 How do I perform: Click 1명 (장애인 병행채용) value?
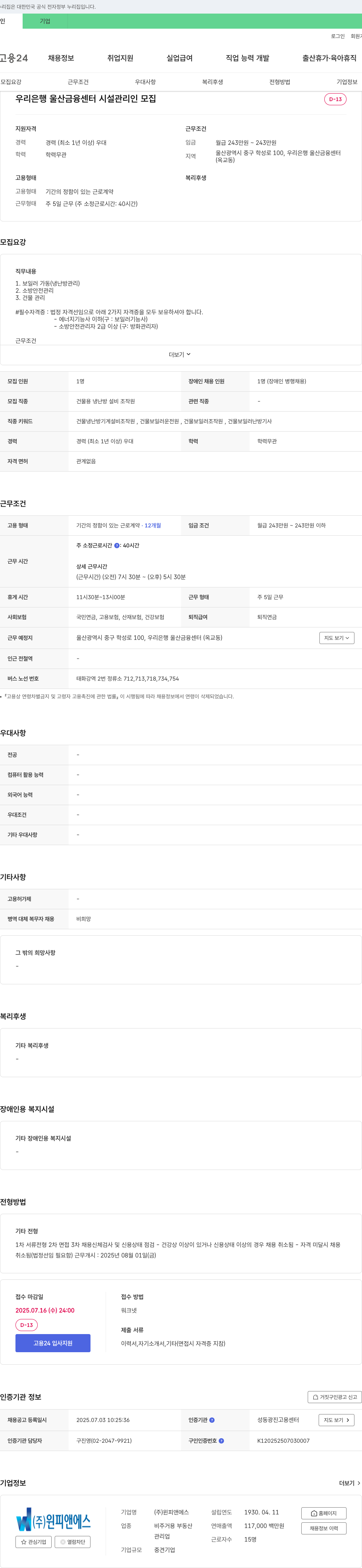click(282, 381)
